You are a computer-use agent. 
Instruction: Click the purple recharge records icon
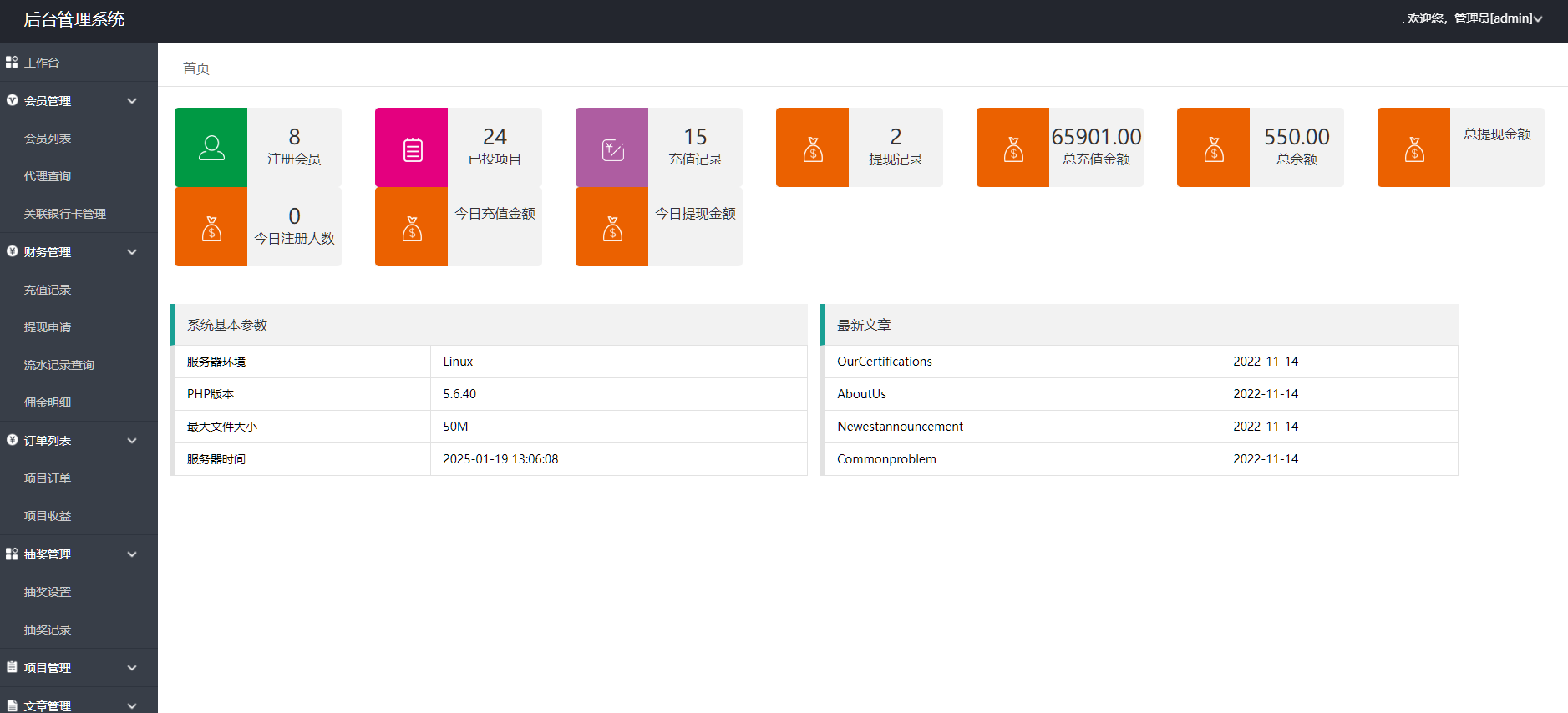pos(611,148)
